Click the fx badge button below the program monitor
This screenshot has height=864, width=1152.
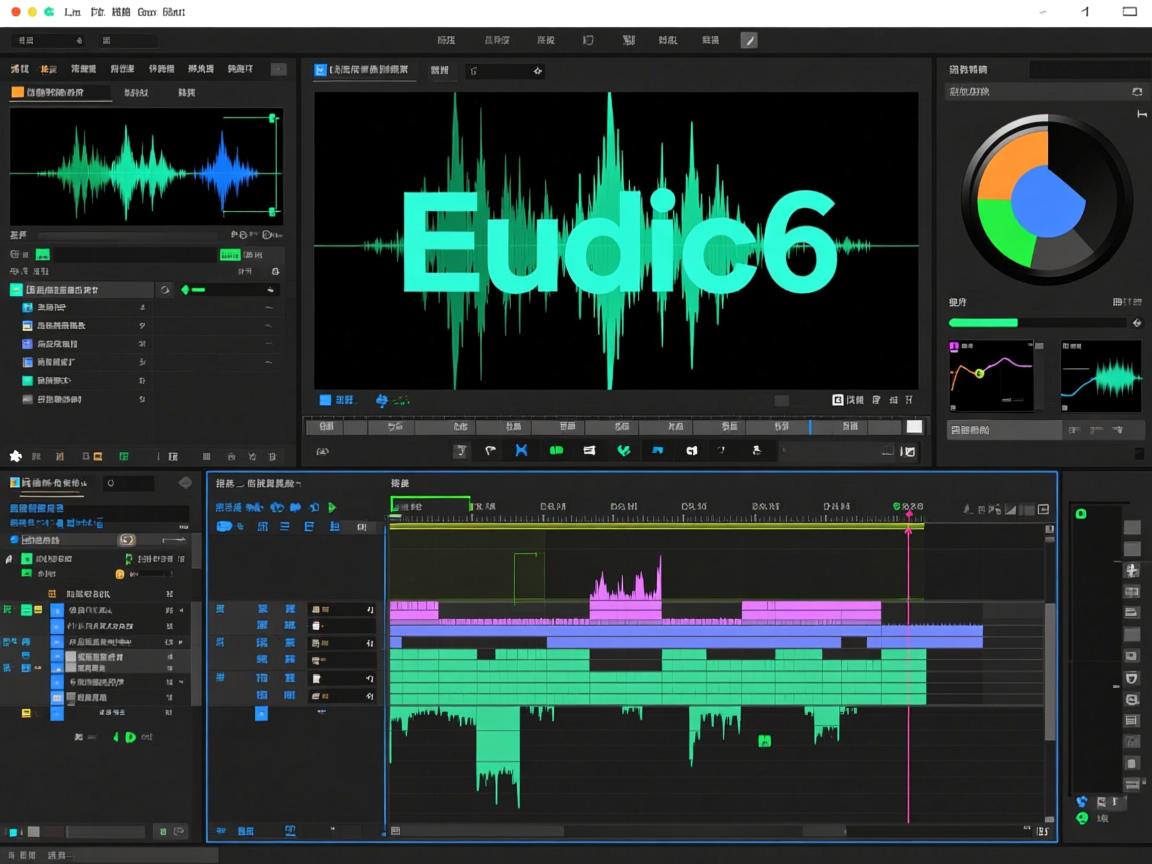[x=836, y=398]
